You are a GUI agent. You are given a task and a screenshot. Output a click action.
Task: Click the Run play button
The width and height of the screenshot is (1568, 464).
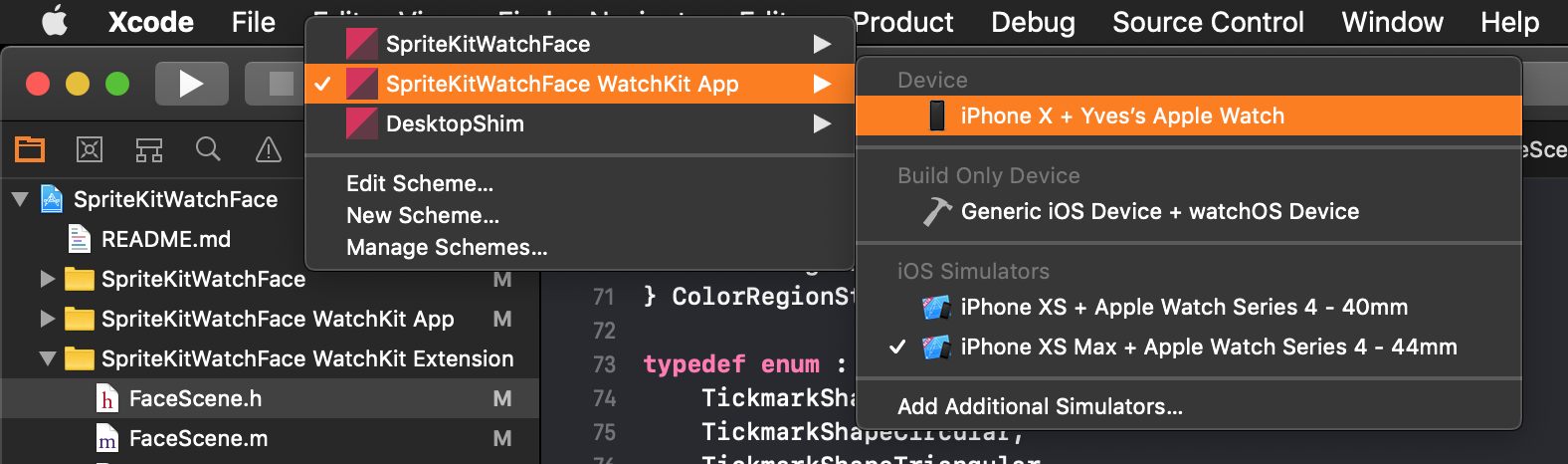(x=192, y=84)
